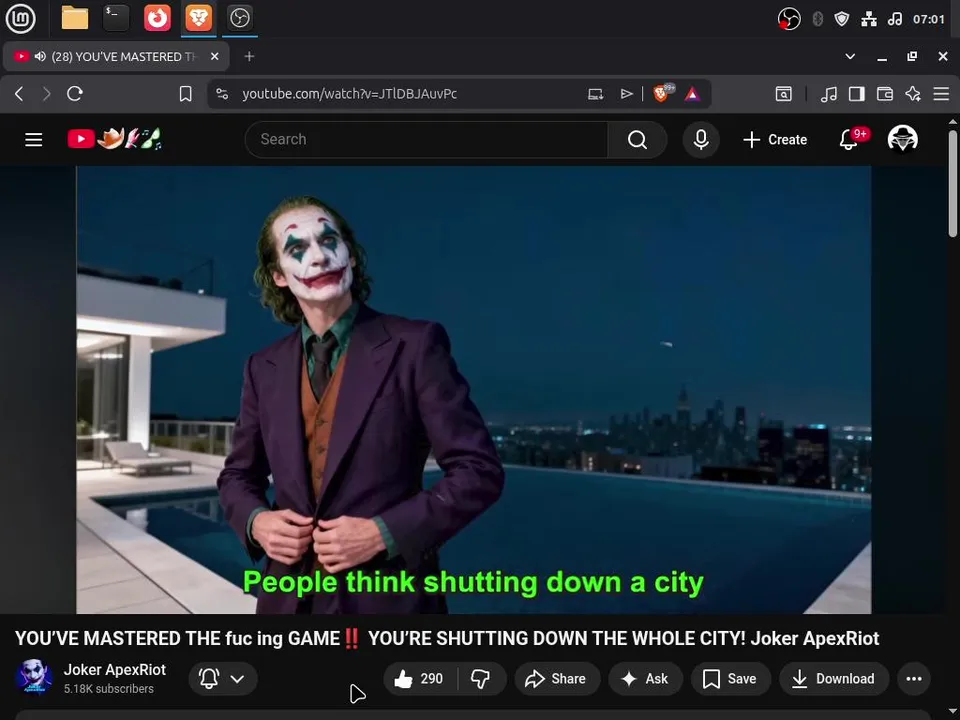
Task: Open the Joker ApexRiot channel avatar
Action: (34, 677)
